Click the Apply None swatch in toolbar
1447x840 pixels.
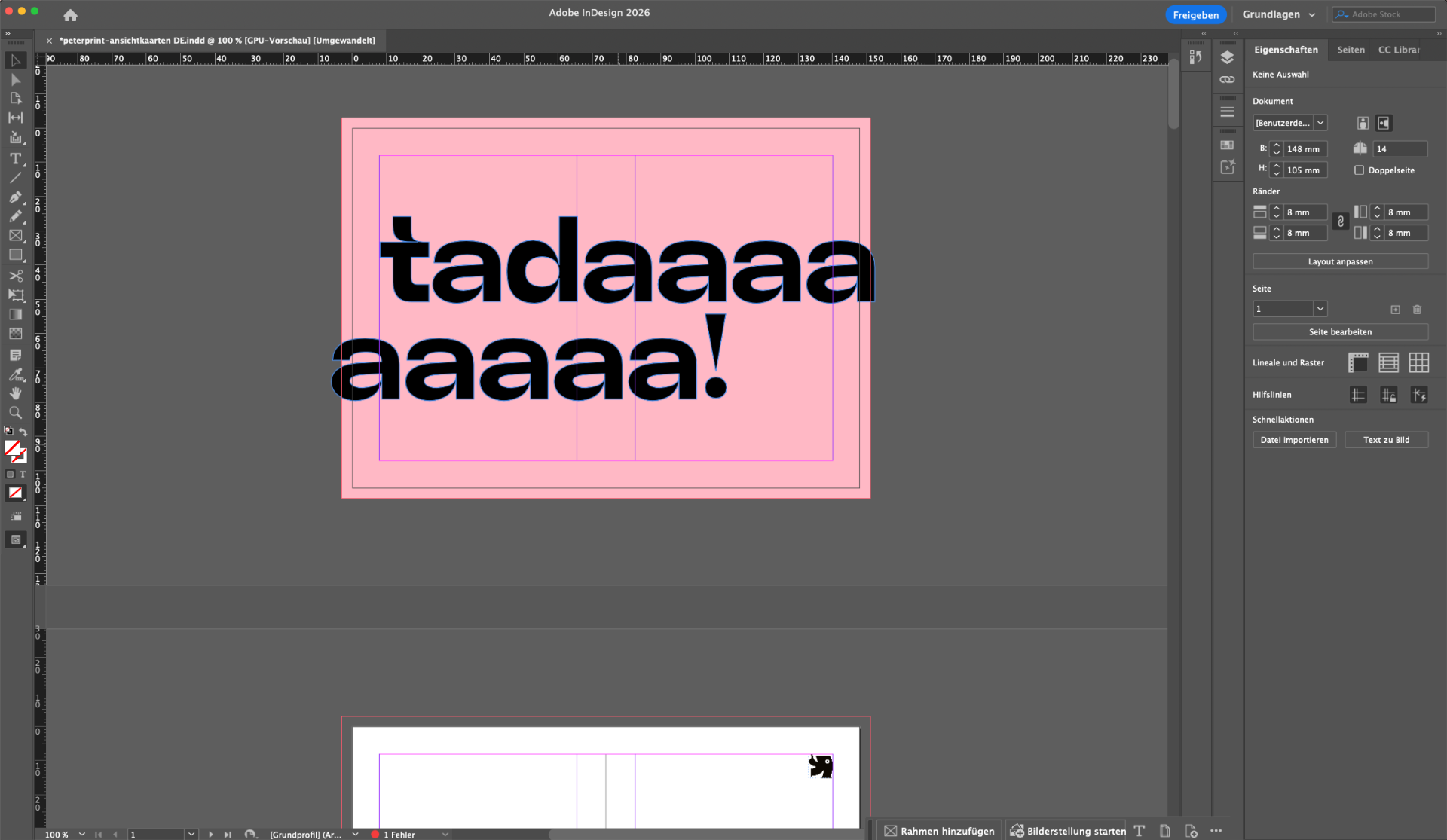click(15, 493)
